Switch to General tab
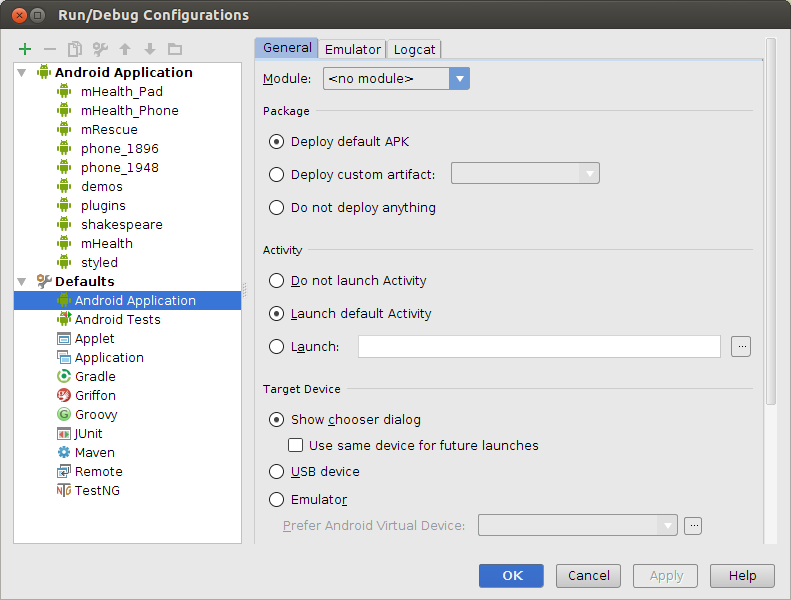 click(x=287, y=48)
